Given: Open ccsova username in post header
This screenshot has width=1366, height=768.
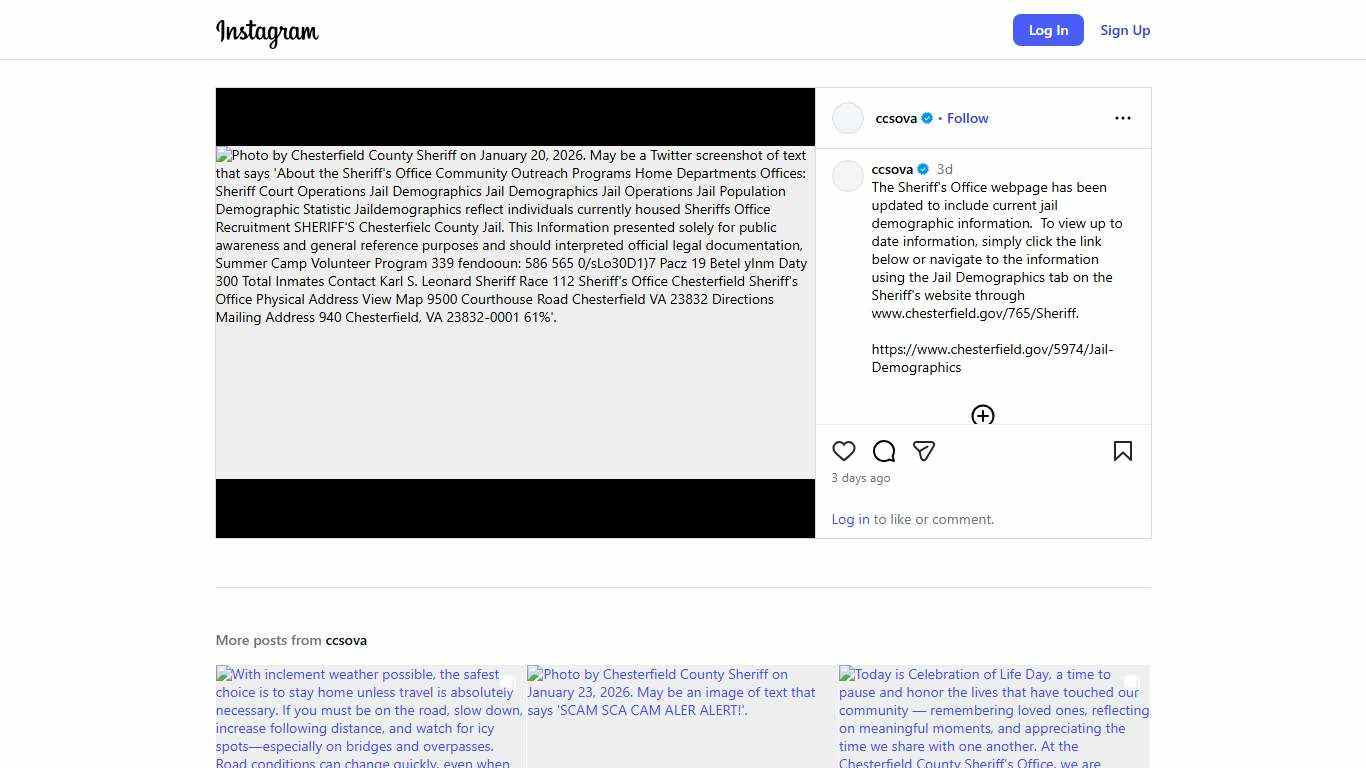Looking at the screenshot, I should [896, 118].
